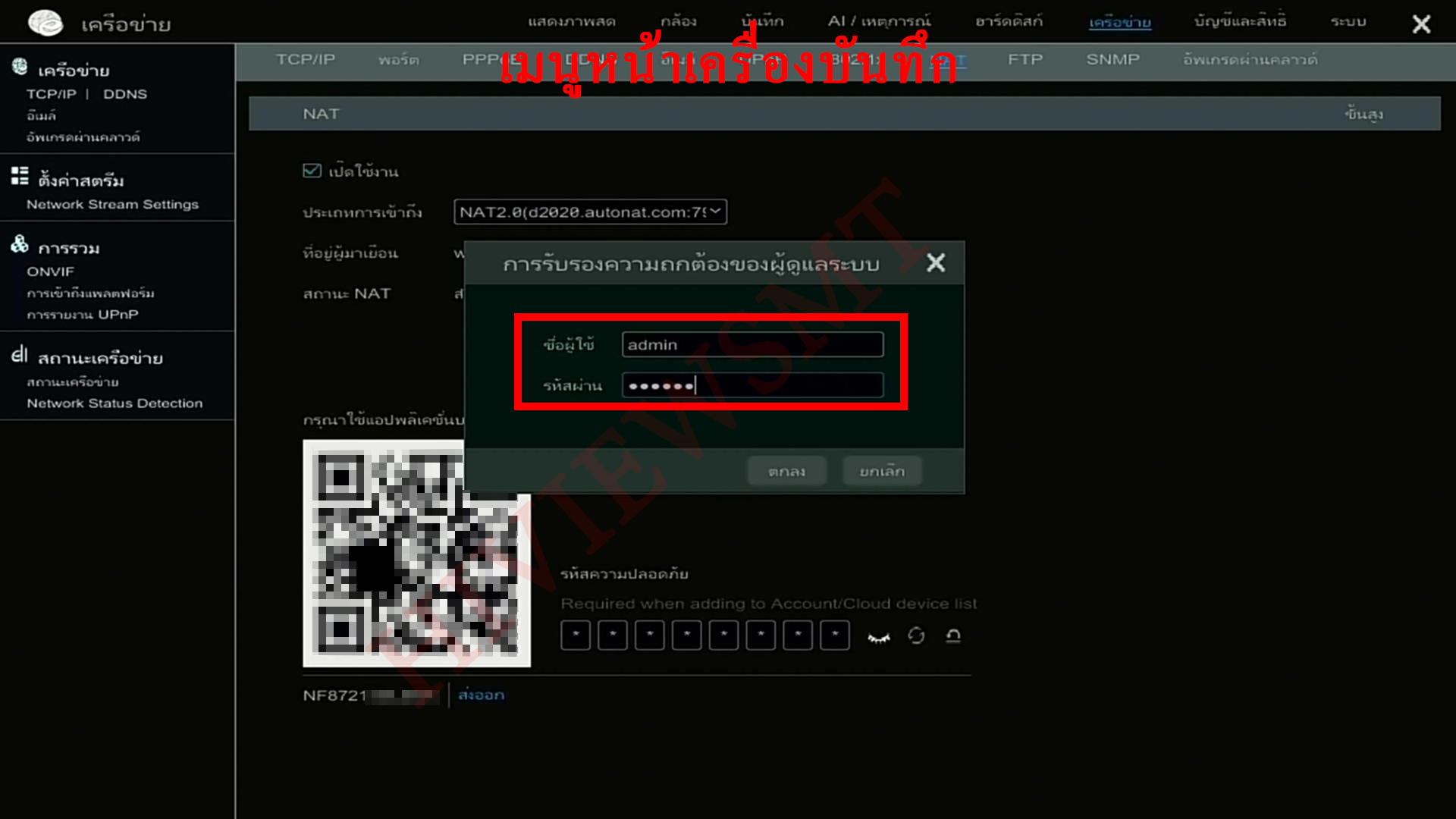1456x819 pixels.
Task: Click the undo security code icon
Action: click(x=953, y=635)
